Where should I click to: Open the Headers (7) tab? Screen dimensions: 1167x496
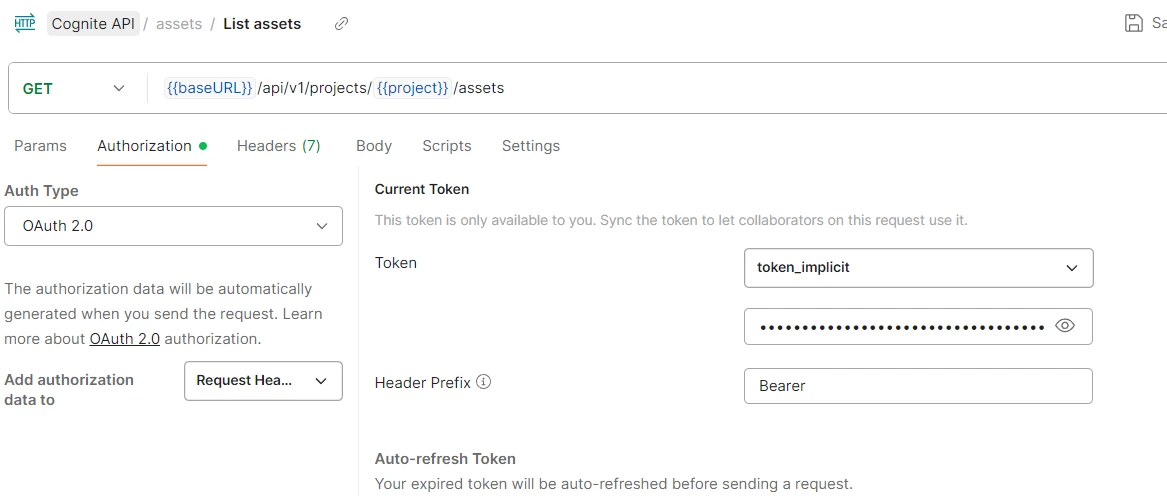[278, 146]
